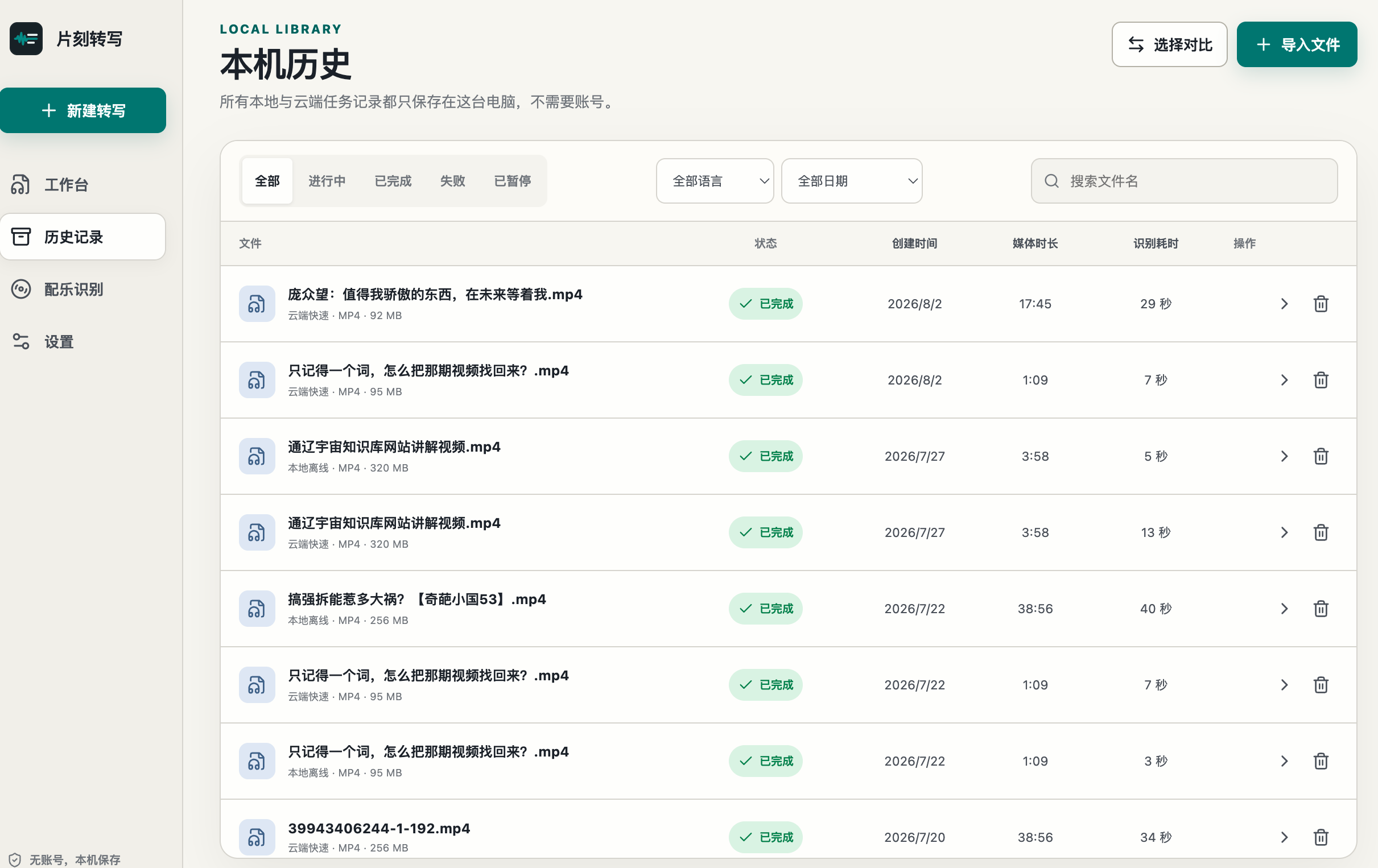Open chevron for 通辽宇宙 13 秒 row
Image resolution: width=1378 pixels, height=868 pixels.
pyautogui.click(x=1284, y=532)
